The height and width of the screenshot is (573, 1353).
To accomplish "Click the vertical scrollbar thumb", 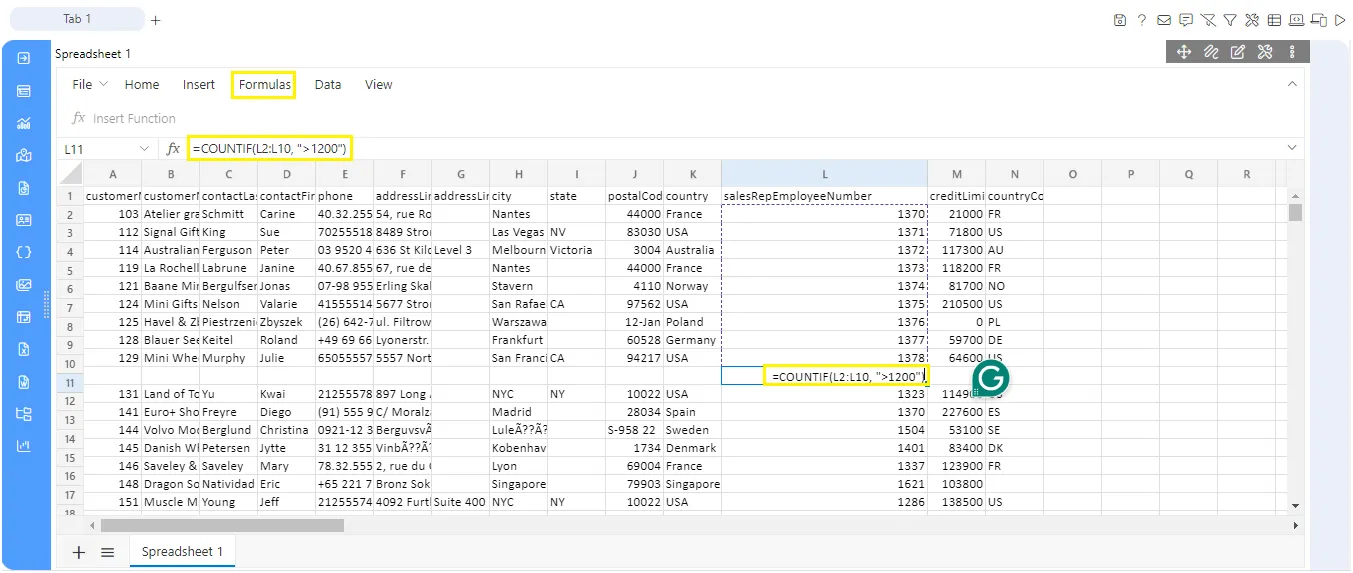I will point(1296,213).
